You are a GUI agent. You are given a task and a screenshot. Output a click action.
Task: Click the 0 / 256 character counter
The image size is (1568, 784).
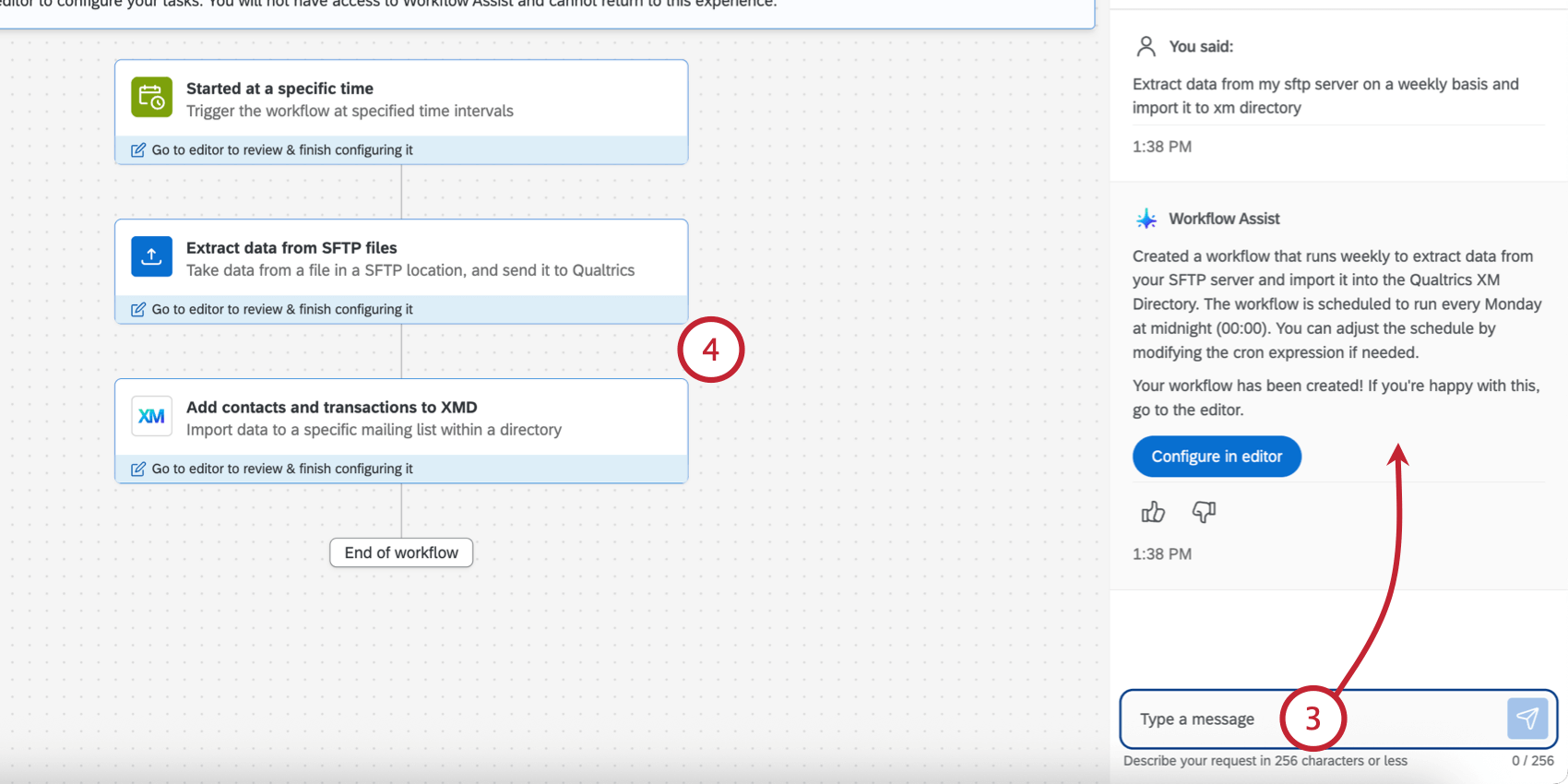(1533, 761)
